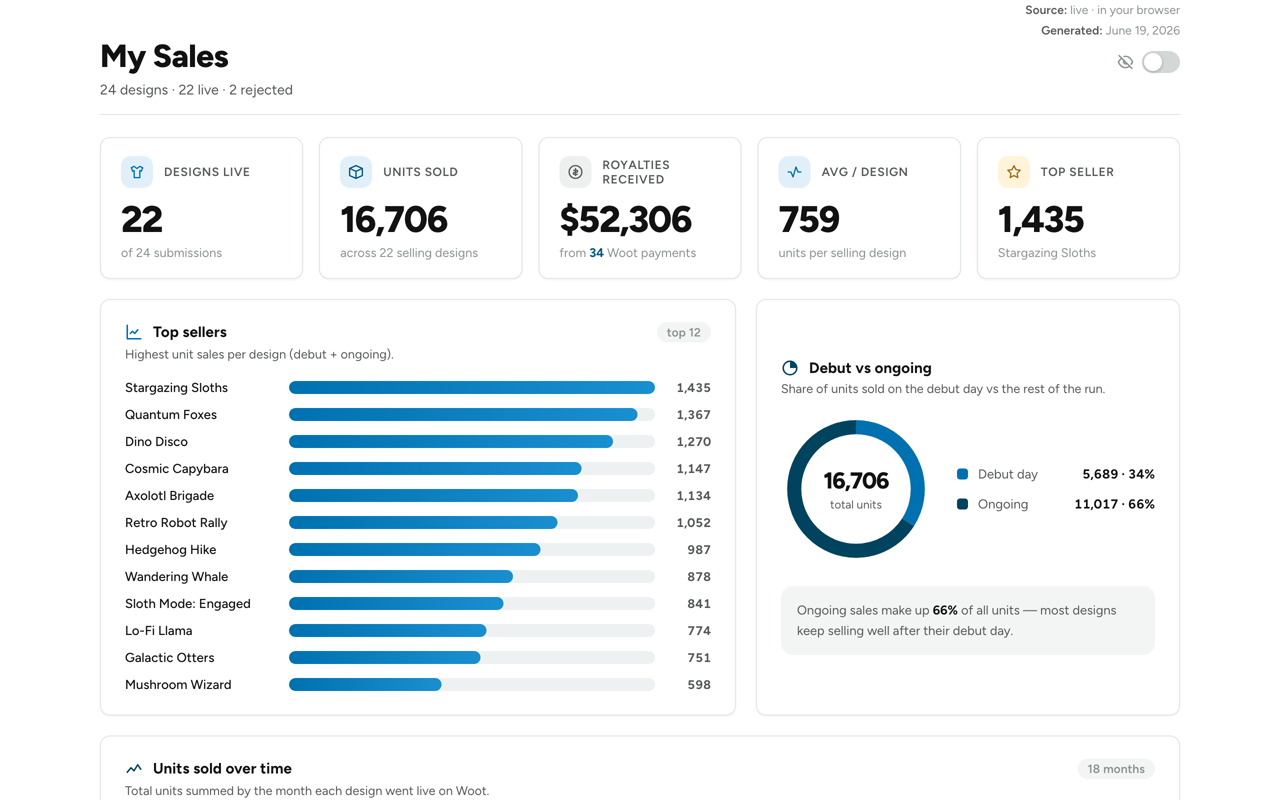Viewport: 1280px width, 800px height.
Task: Click the 759 average per design figure
Action: pyautogui.click(x=809, y=219)
